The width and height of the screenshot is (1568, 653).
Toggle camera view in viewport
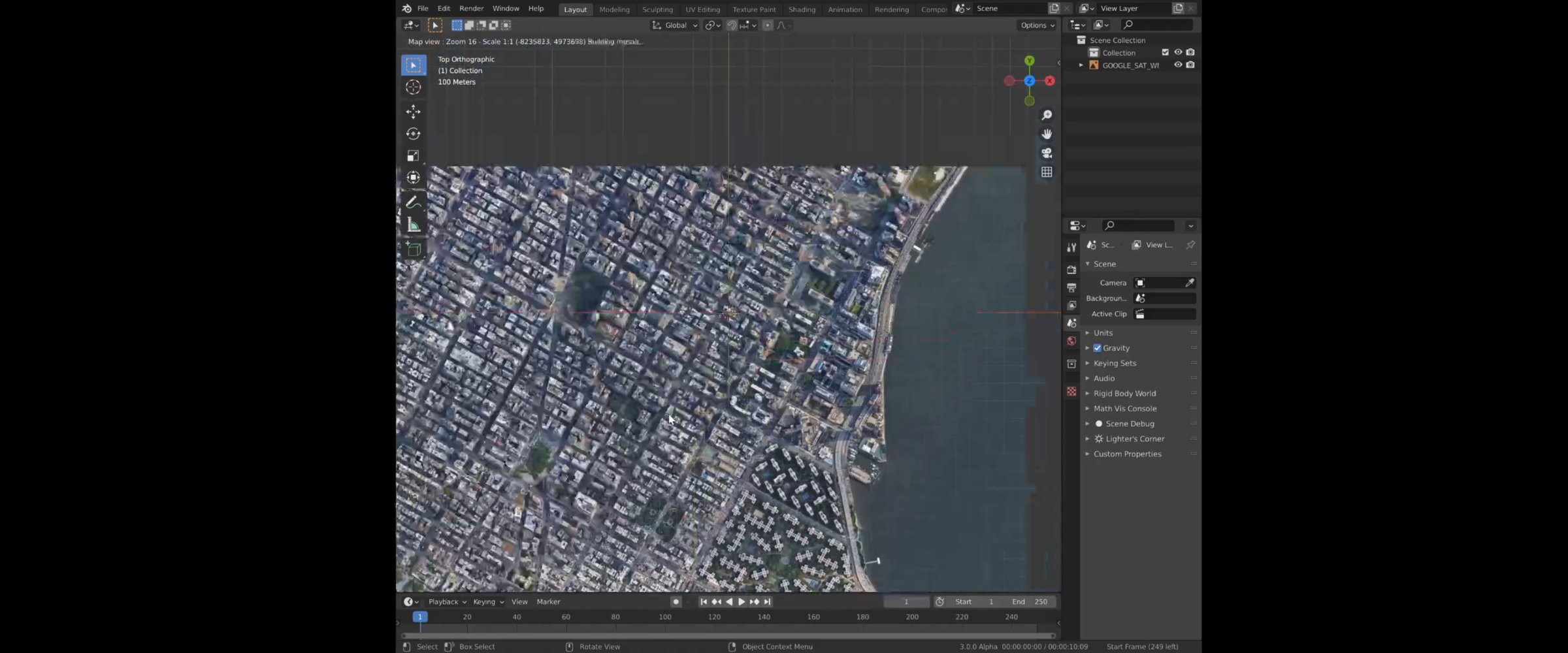1047,153
